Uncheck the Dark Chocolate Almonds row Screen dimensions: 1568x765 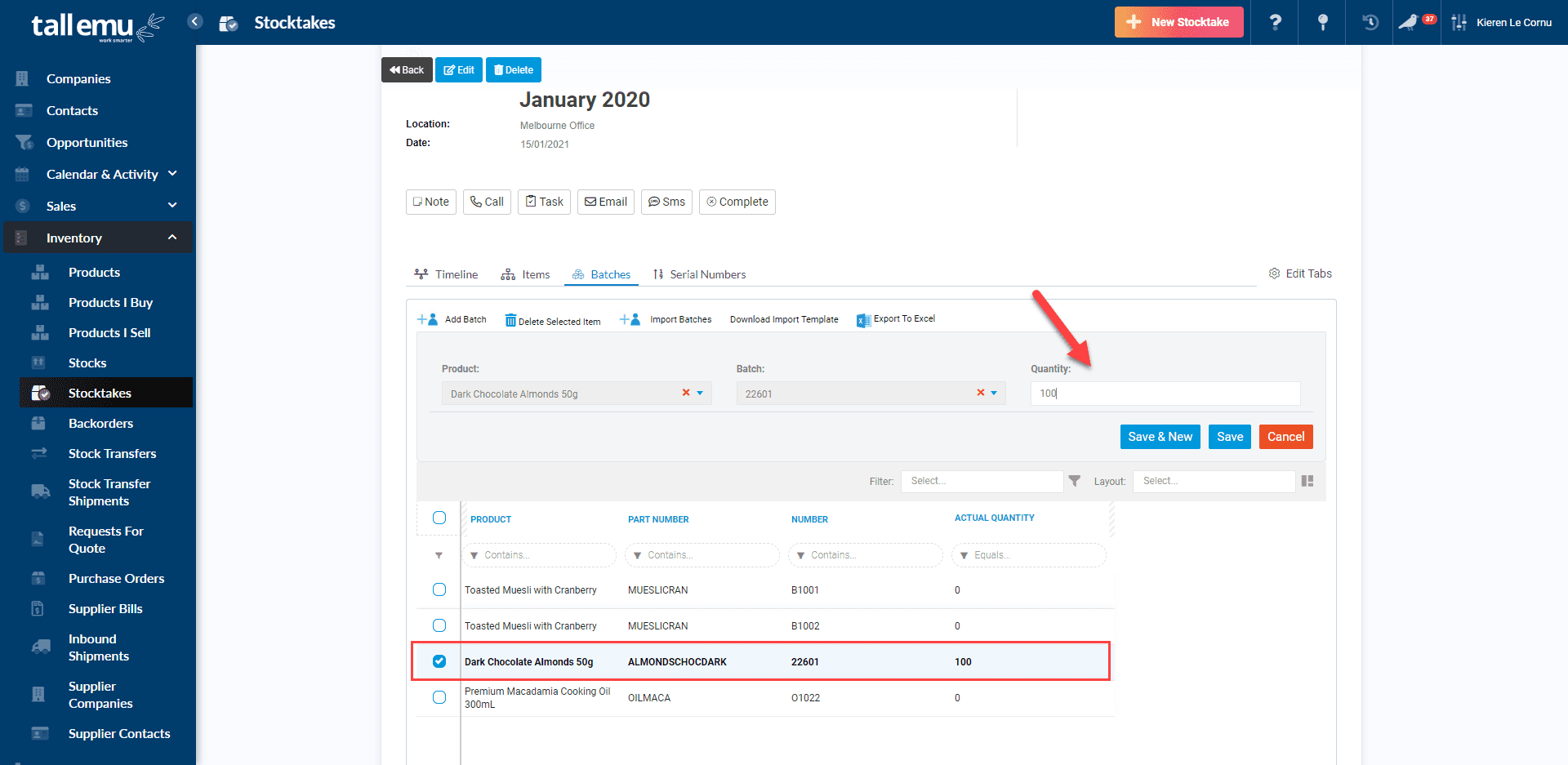pyautogui.click(x=439, y=661)
